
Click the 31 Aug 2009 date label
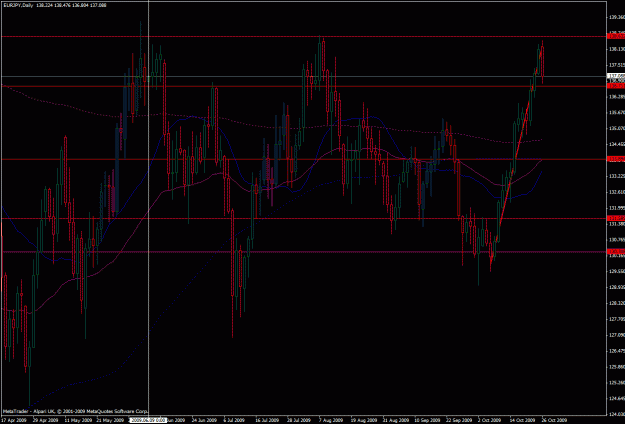395,420
